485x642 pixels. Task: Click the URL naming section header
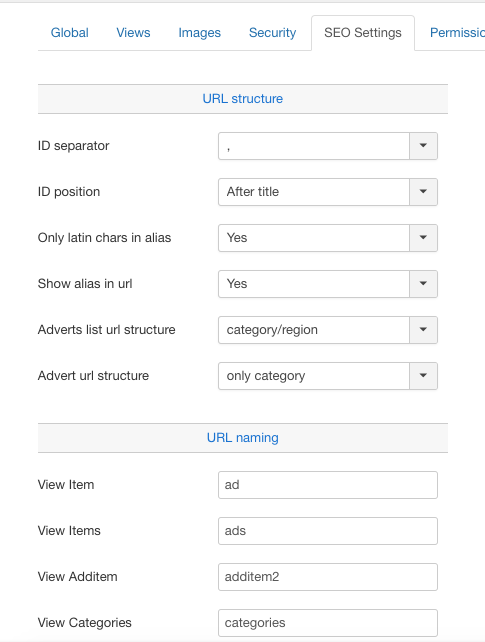[x=243, y=438]
